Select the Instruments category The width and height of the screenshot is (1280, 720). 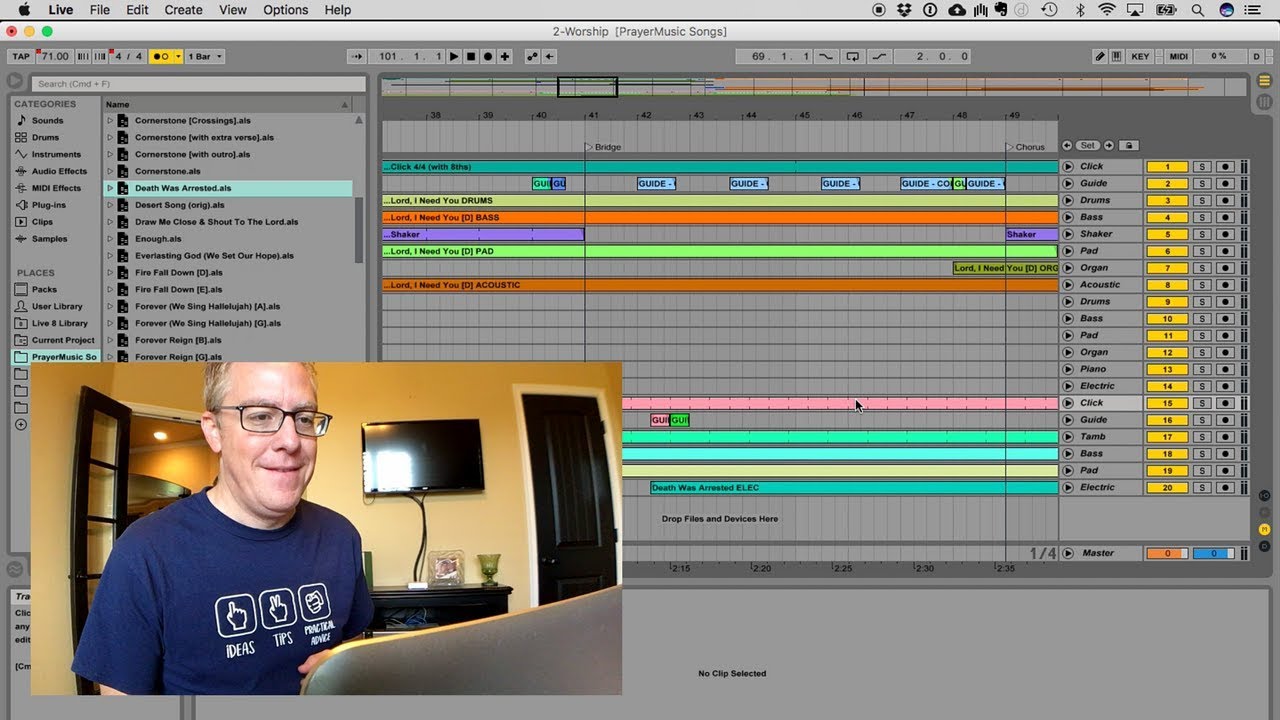[56, 154]
